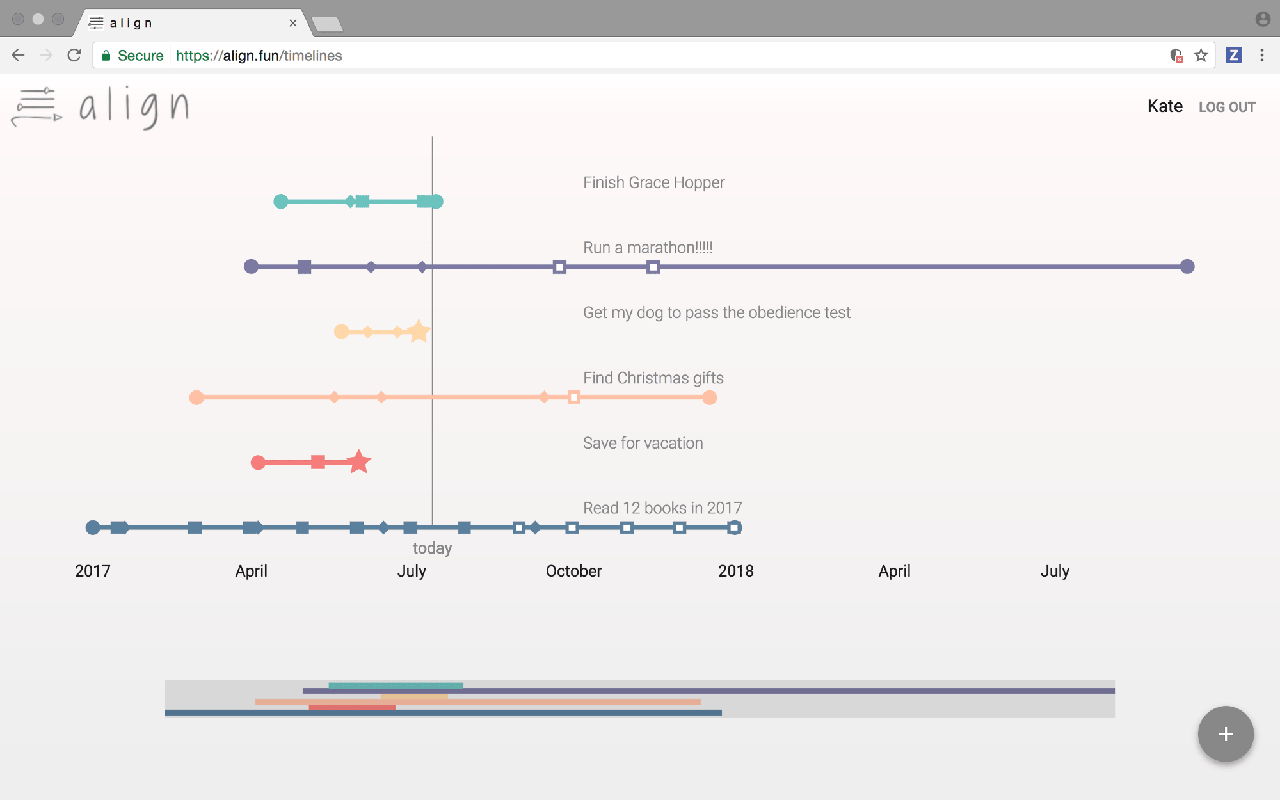
Task: Go back using browser back arrow
Action: tap(18, 56)
